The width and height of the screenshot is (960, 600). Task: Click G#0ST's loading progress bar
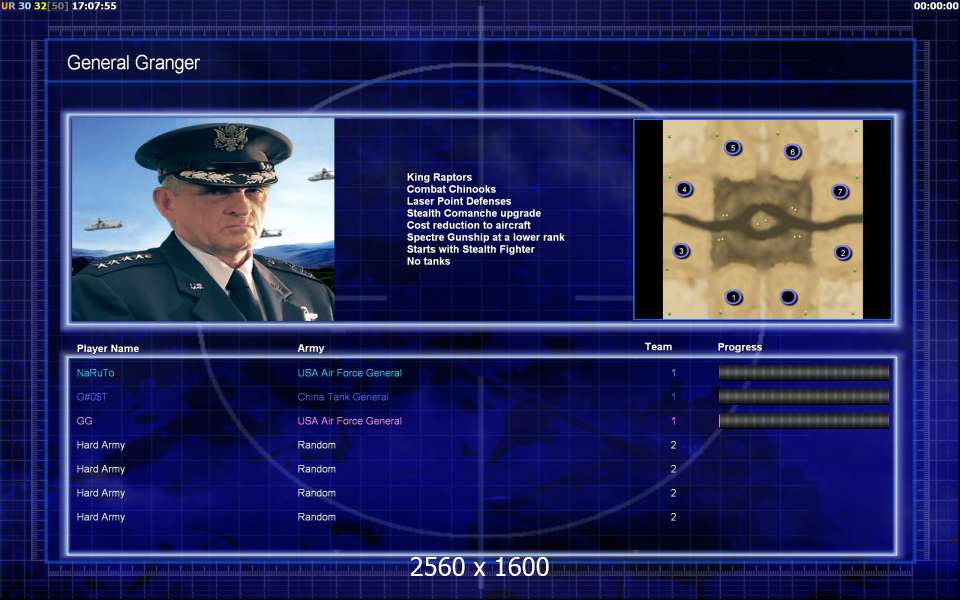click(803, 397)
